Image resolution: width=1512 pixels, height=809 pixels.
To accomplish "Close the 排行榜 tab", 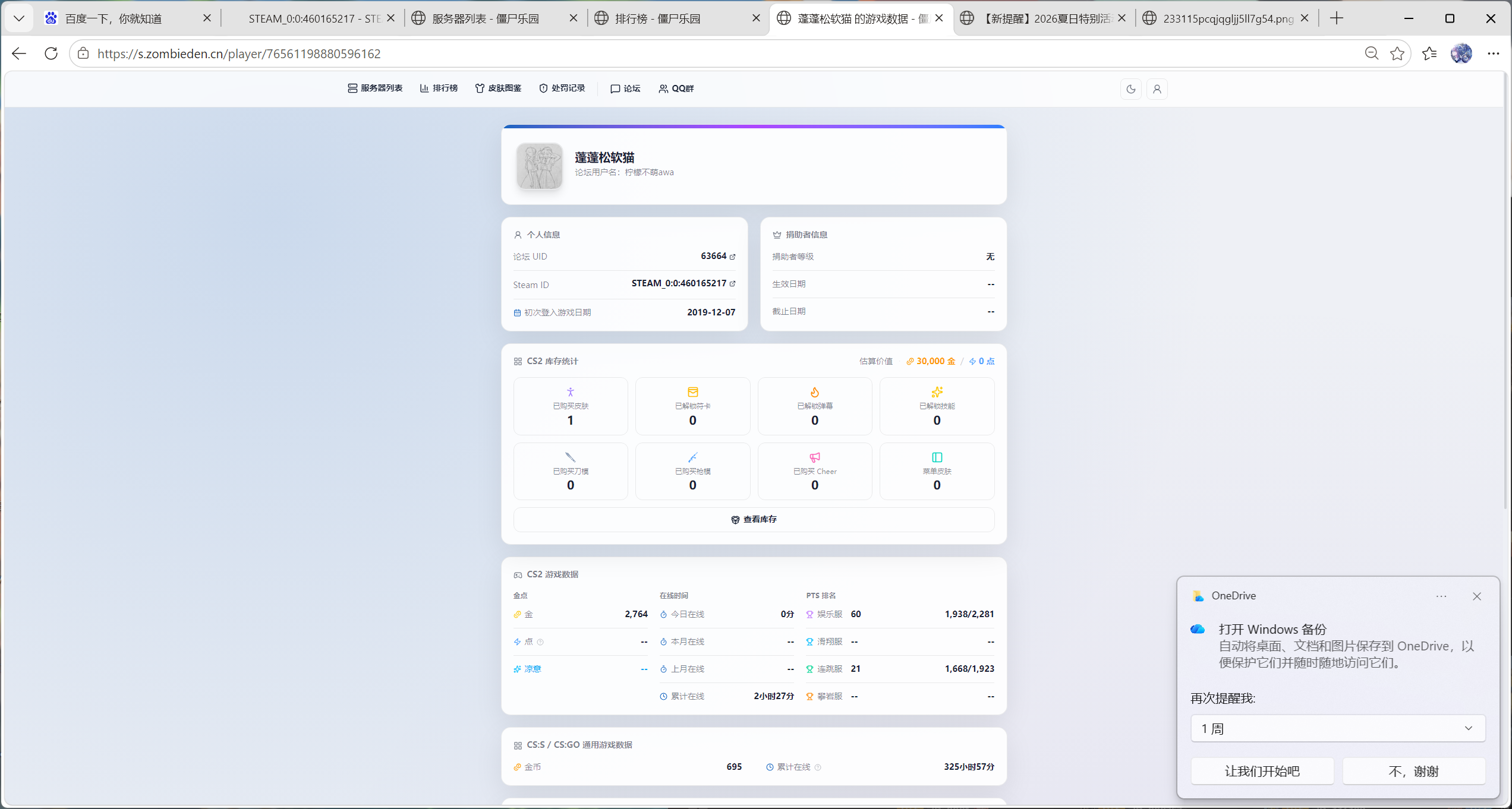I will 757,18.
